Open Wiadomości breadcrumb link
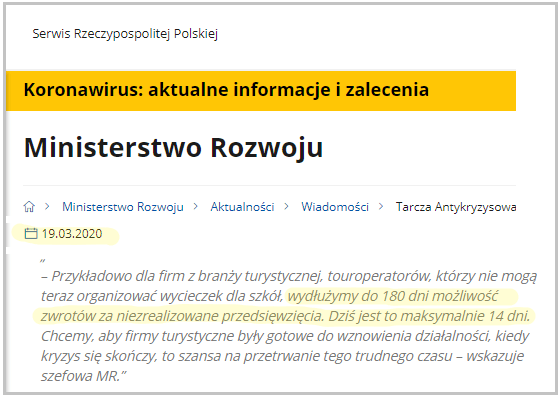Screen dimensions: 560x396 coord(335,207)
